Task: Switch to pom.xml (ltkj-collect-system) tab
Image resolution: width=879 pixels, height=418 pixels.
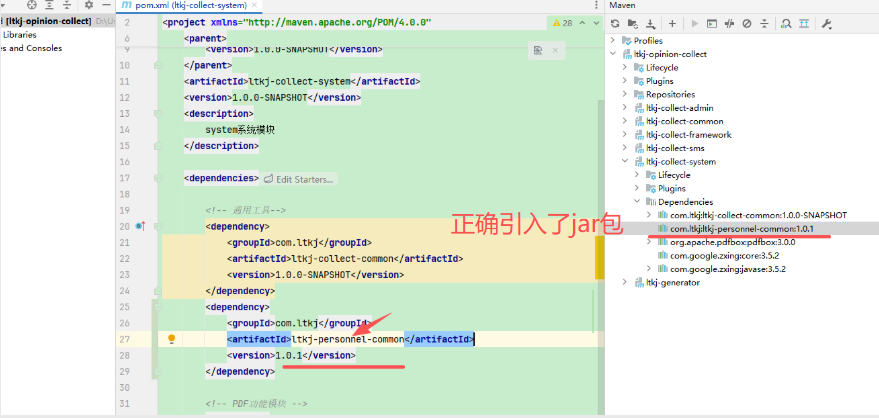Action: click(191, 5)
